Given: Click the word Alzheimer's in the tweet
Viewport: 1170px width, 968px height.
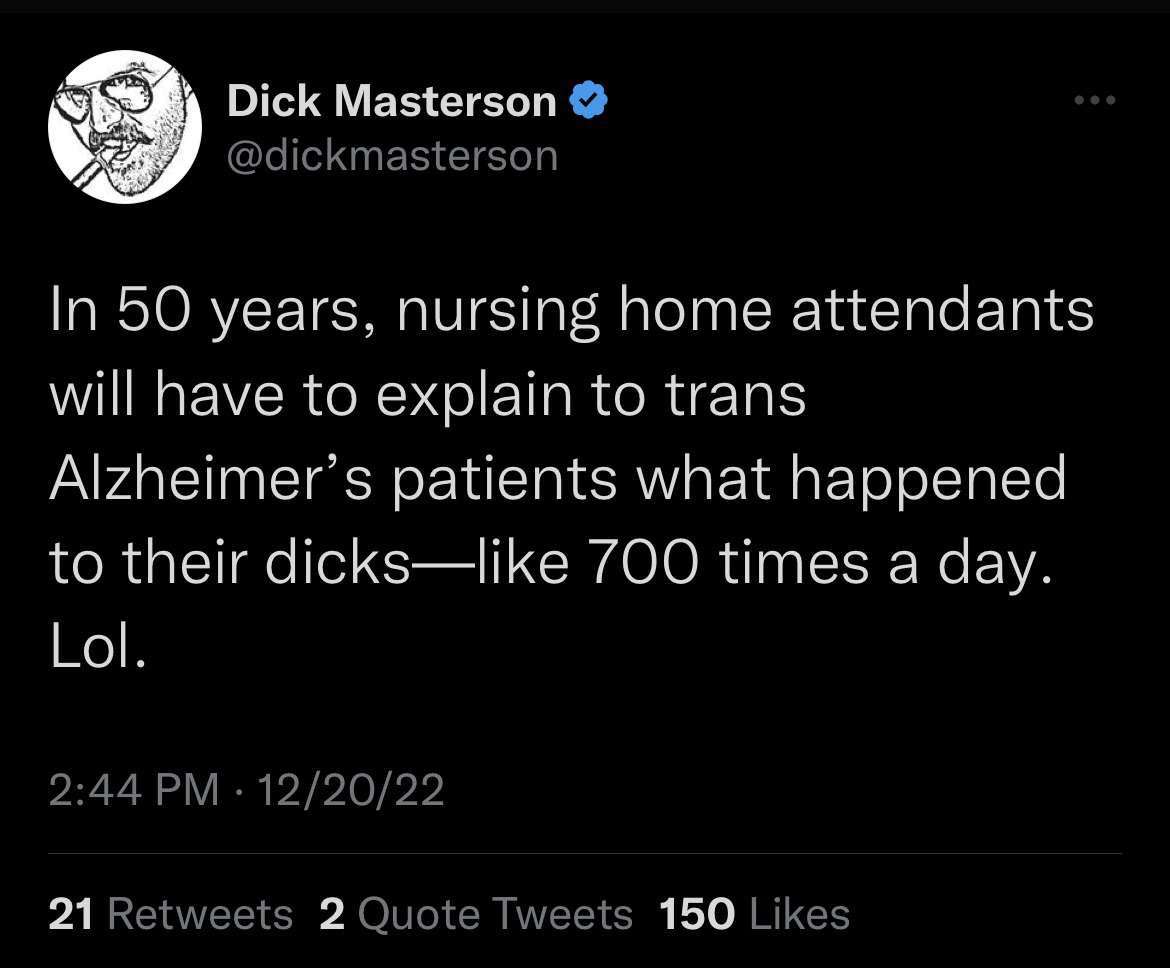Looking at the screenshot, I should (x=210, y=478).
